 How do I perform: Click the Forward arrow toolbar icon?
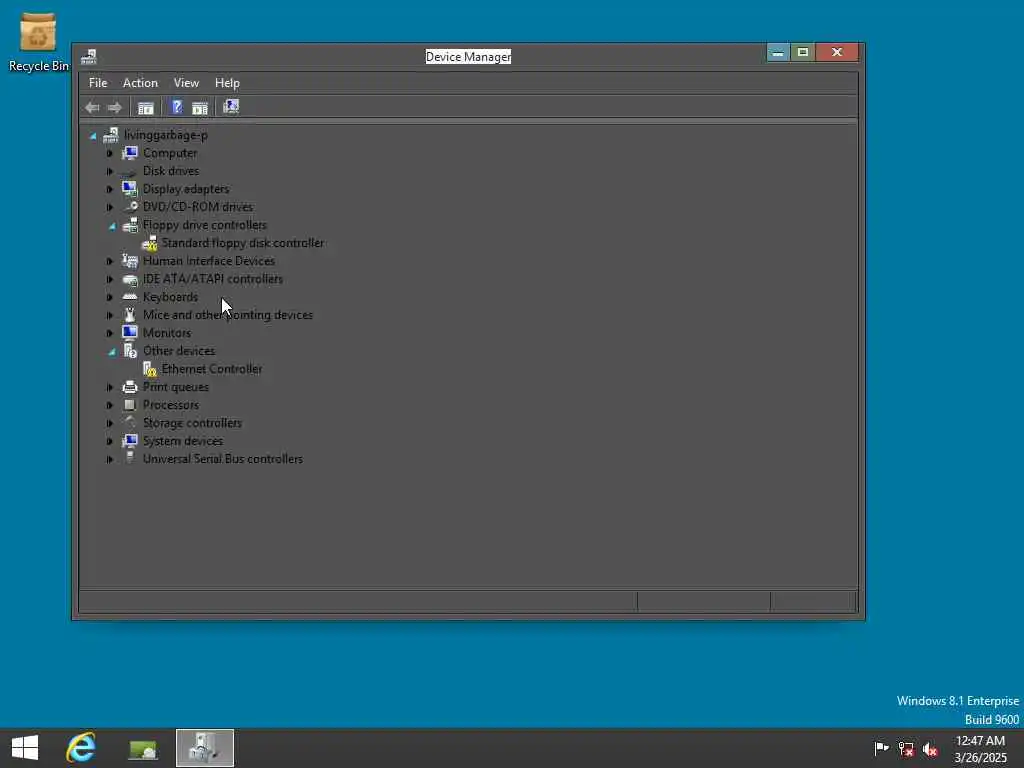(x=114, y=108)
